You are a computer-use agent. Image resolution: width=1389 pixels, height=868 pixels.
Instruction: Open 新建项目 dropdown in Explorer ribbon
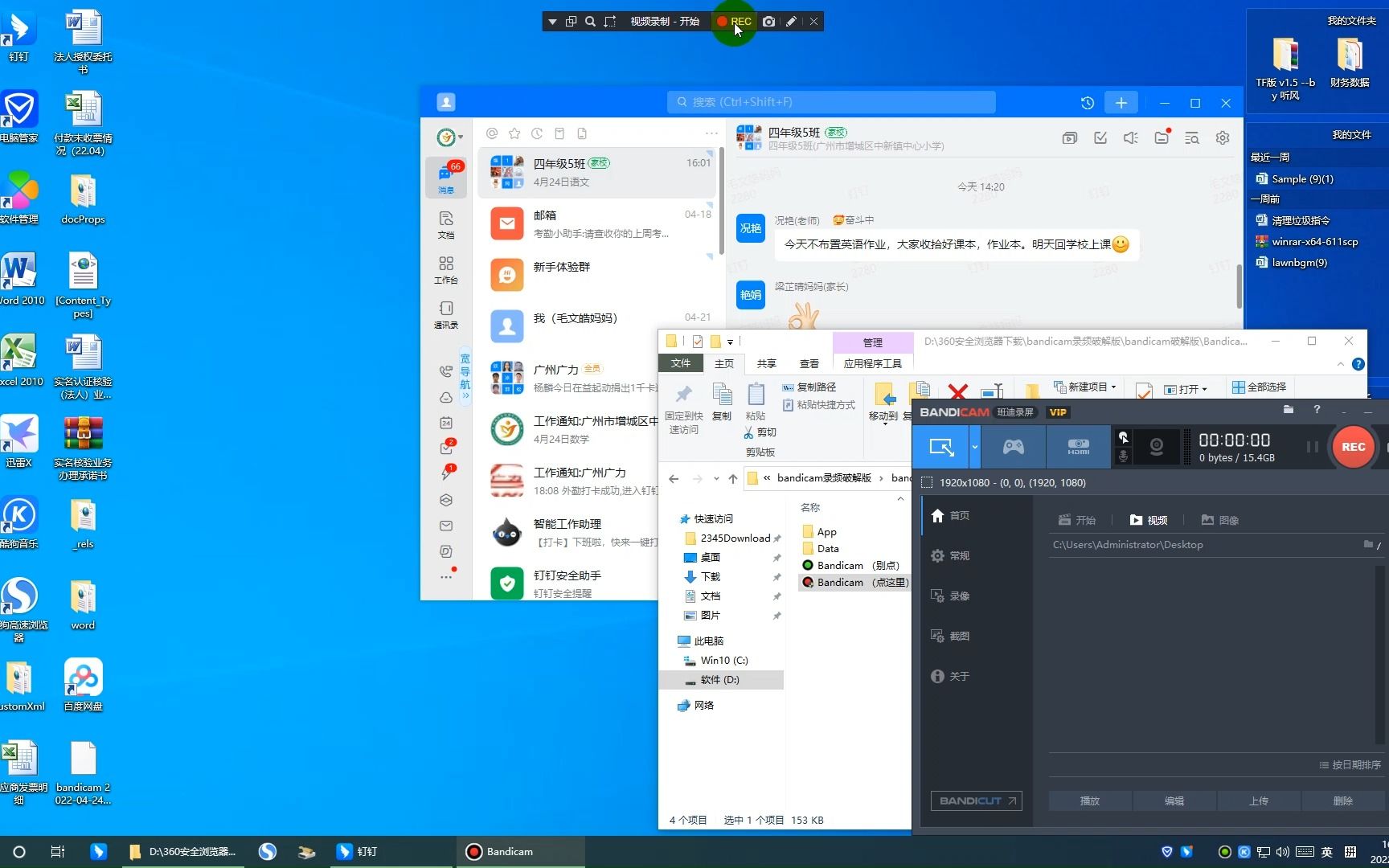tap(1085, 387)
